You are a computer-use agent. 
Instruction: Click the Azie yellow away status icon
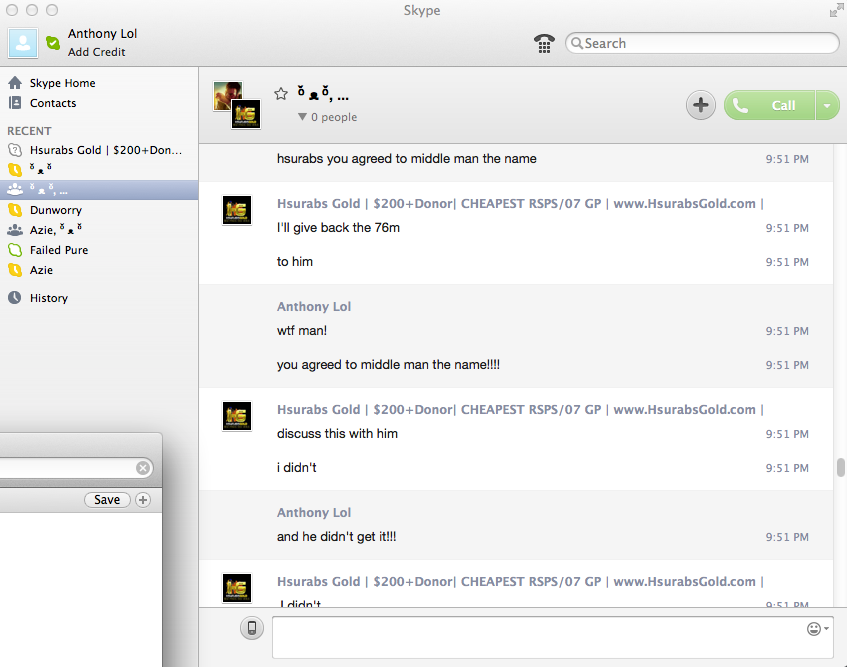15,270
